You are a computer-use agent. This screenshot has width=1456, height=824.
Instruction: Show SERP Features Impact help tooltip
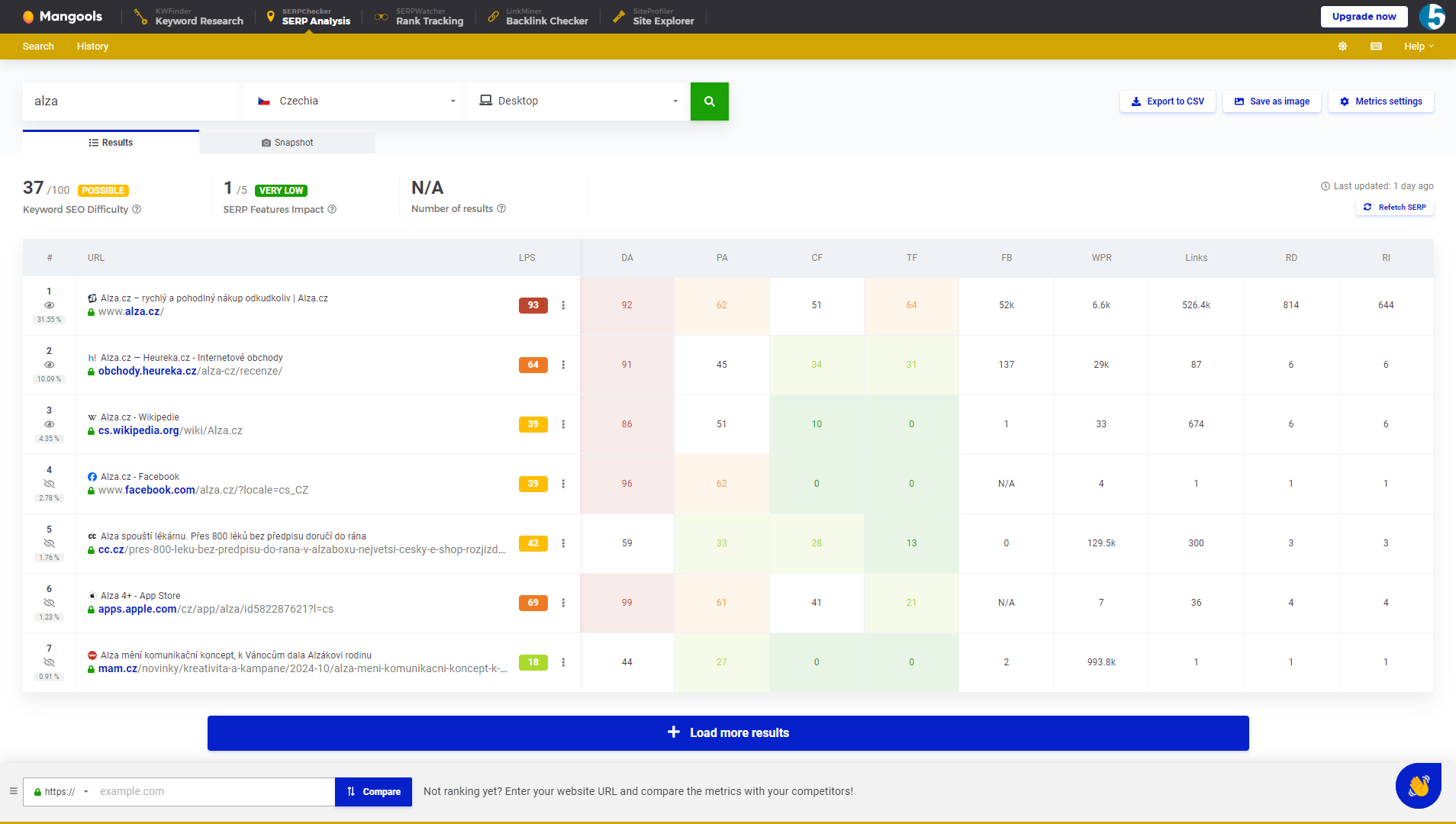pyautogui.click(x=332, y=210)
